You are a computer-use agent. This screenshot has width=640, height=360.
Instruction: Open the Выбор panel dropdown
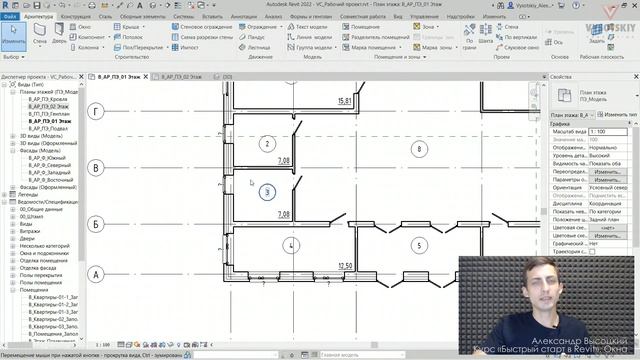[14, 57]
